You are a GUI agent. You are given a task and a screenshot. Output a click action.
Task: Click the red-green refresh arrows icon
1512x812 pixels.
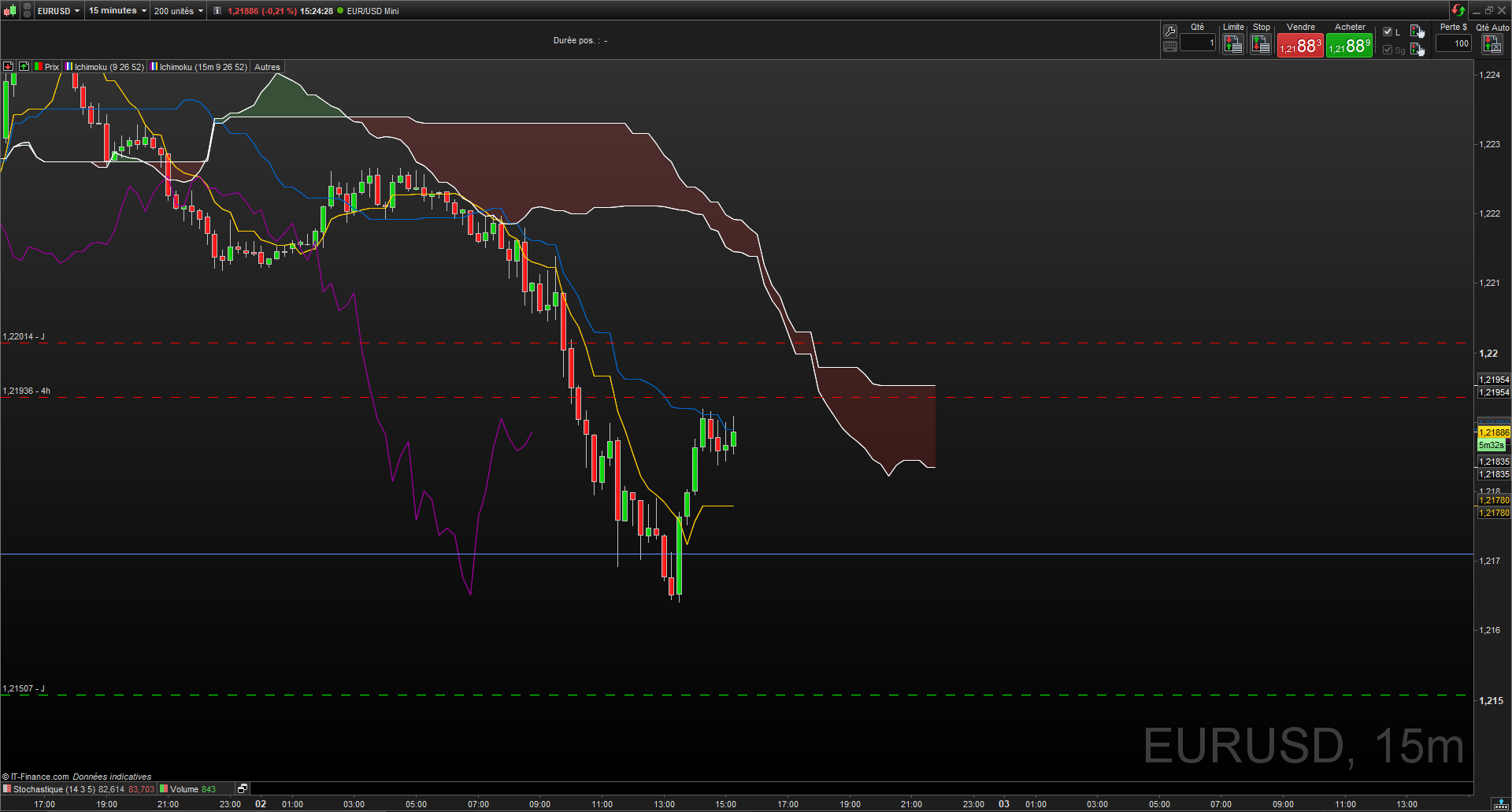(x=1458, y=10)
